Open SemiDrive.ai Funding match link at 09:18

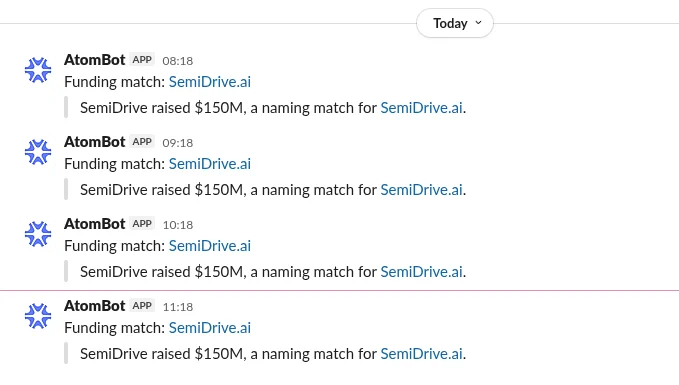tap(210, 164)
